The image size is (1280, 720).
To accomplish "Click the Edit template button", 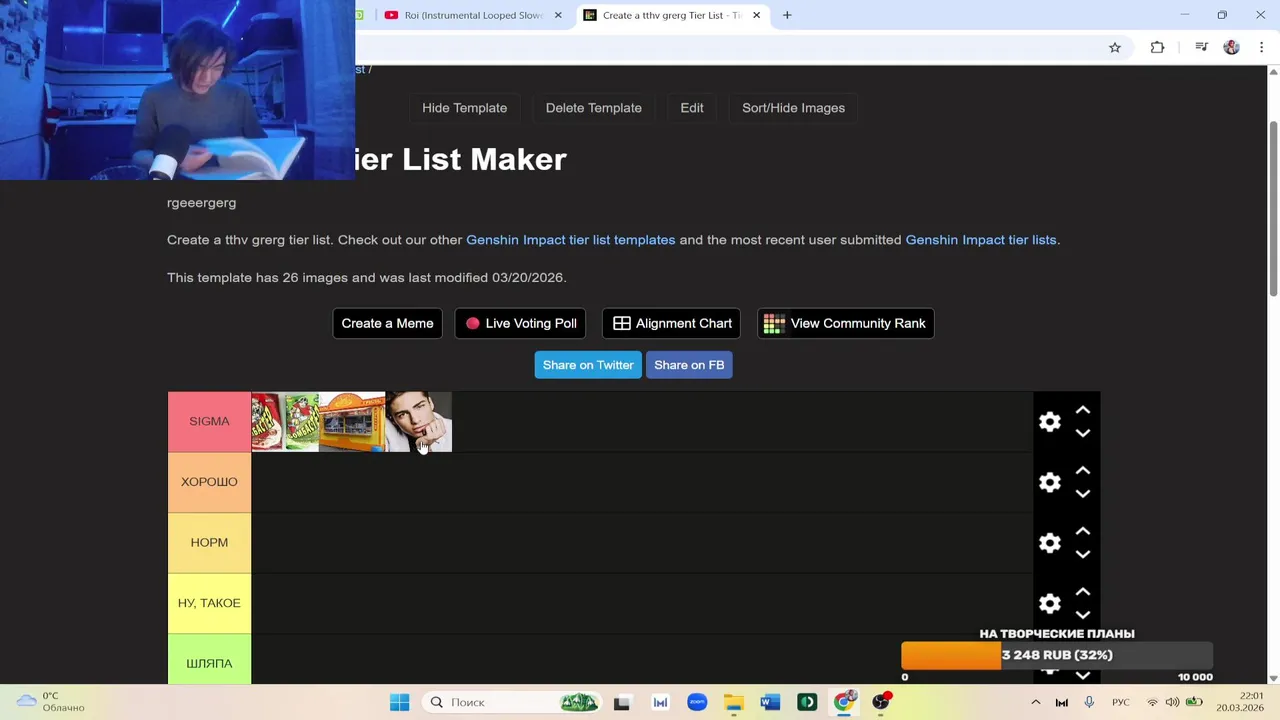I will click(x=692, y=108).
